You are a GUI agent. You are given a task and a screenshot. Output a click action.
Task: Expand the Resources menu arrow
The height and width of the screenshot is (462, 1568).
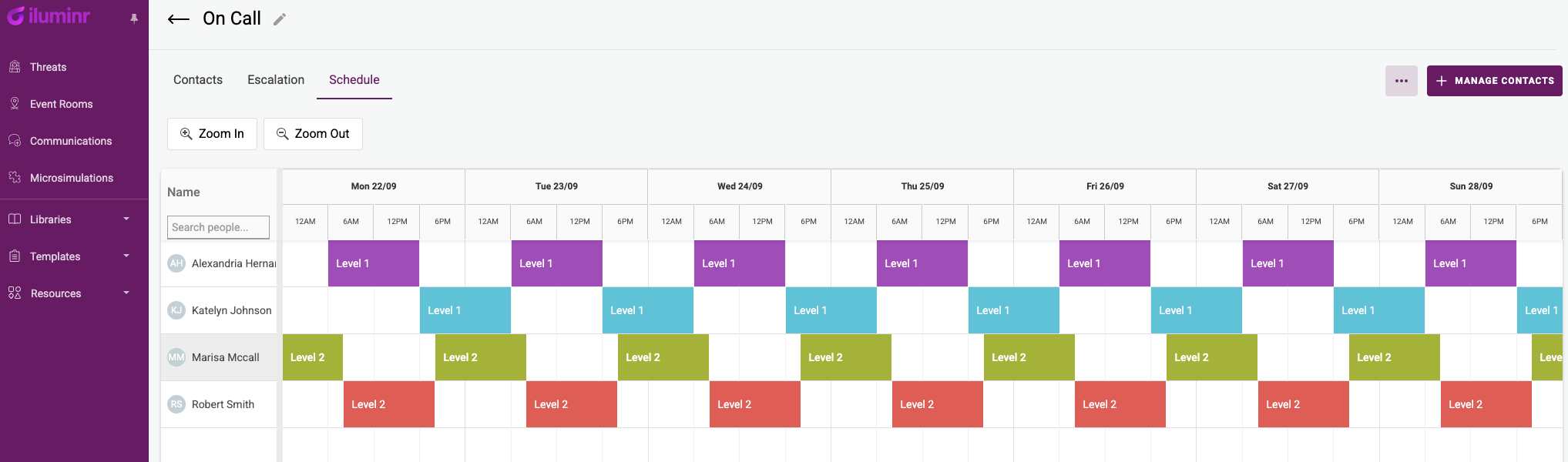126,293
